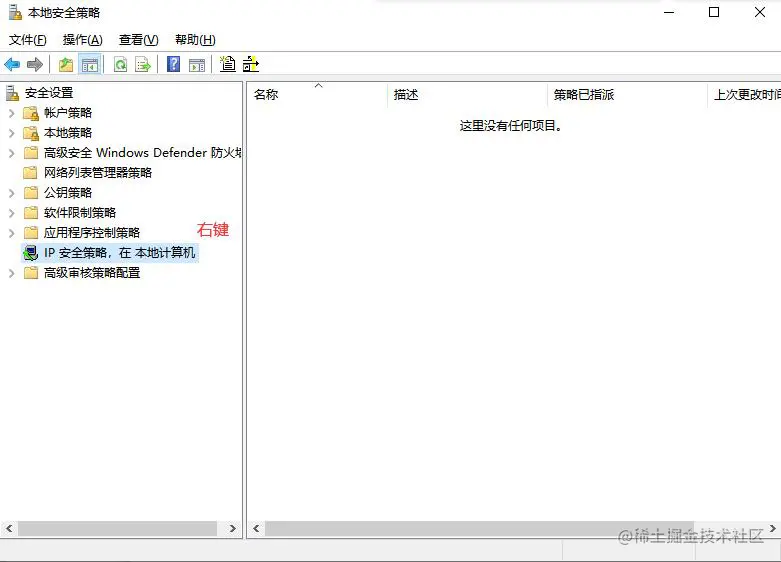Click left arrow of tree pane scrollbar
The image size is (781, 562).
coord(9,529)
